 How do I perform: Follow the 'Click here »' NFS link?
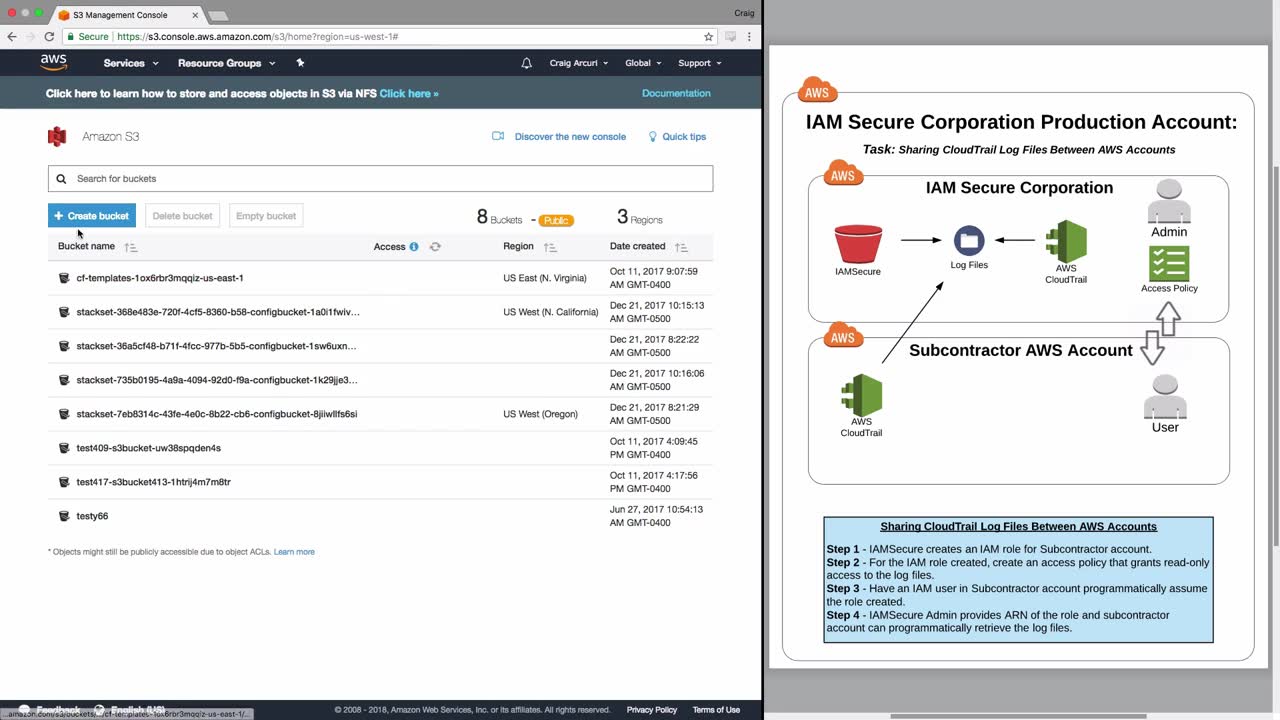coord(409,94)
